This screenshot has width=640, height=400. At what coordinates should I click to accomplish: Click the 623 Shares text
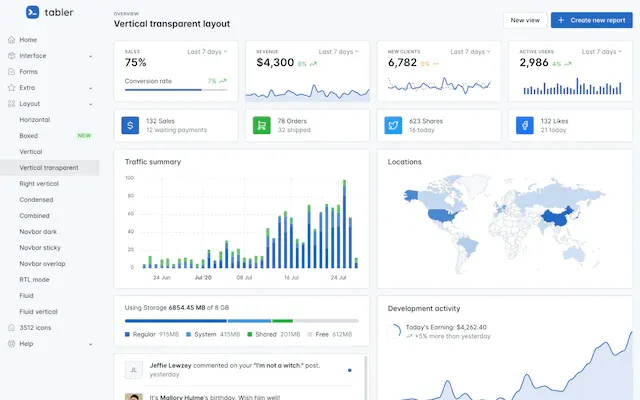[x=426, y=121]
